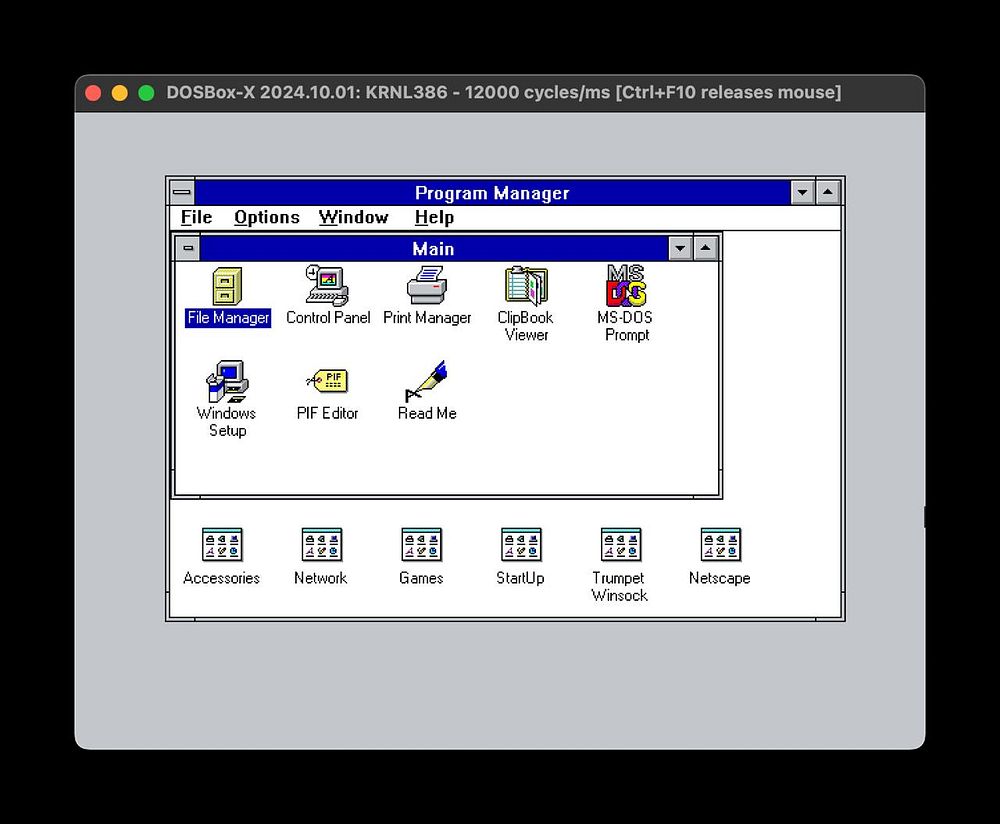Select the Netscape program group icon
1000x824 pixels.
720,545
